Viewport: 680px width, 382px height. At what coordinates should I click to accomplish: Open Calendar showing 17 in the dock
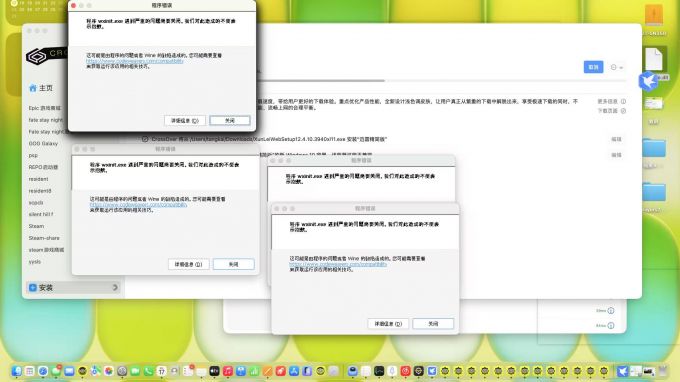pyautogui.click(x=162, y=371)
